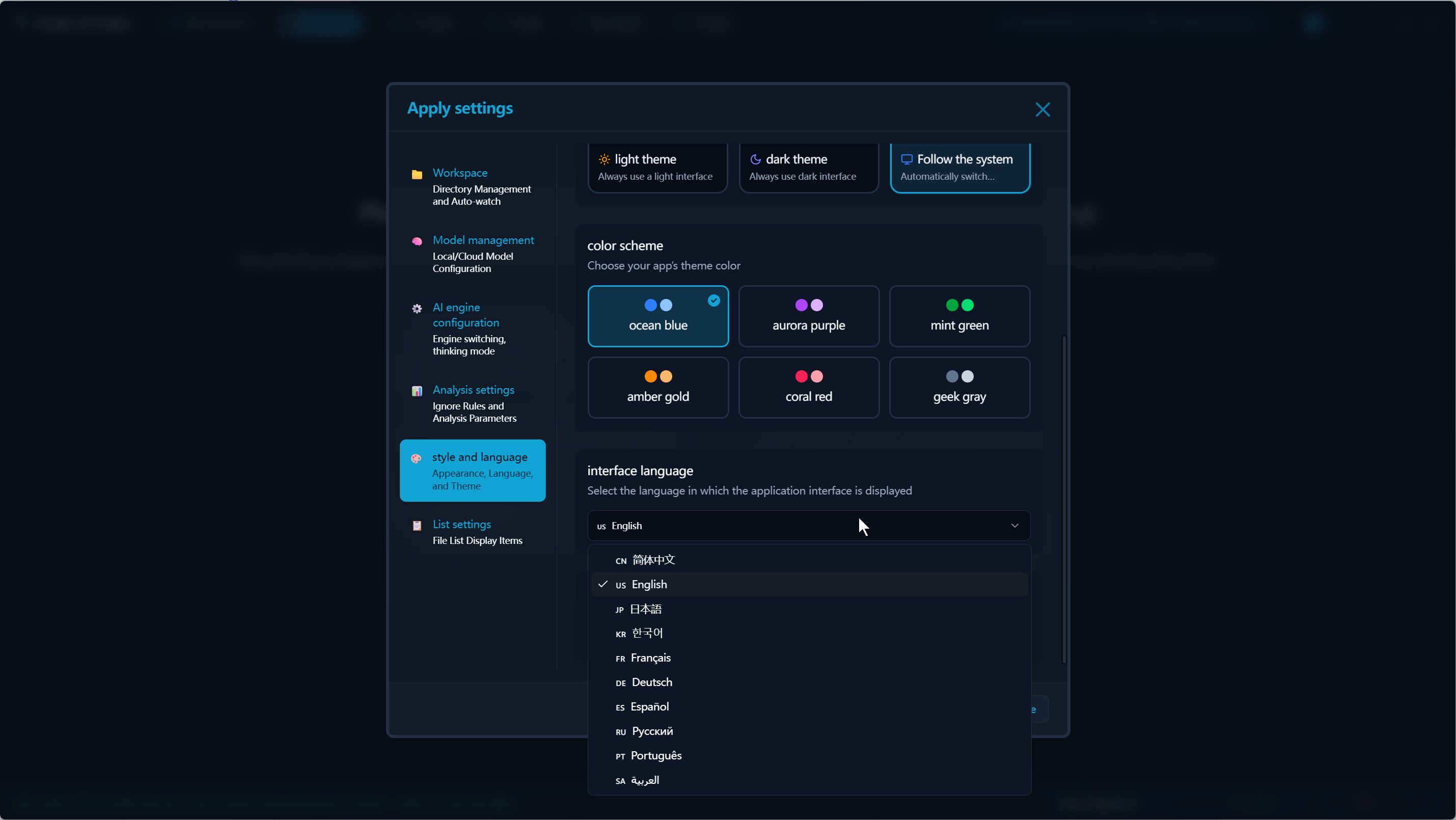Viewport: 1456px width, 820px height.
Task: Click the language selection description text
Action: pyautogui.click(x=750, y=490)
